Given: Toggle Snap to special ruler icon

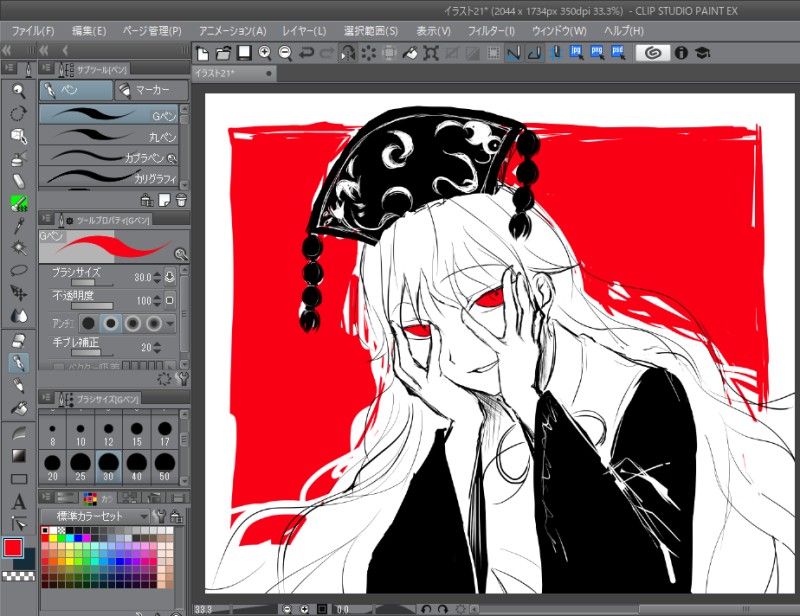Looking at the screenshot, I should point(535,53).
